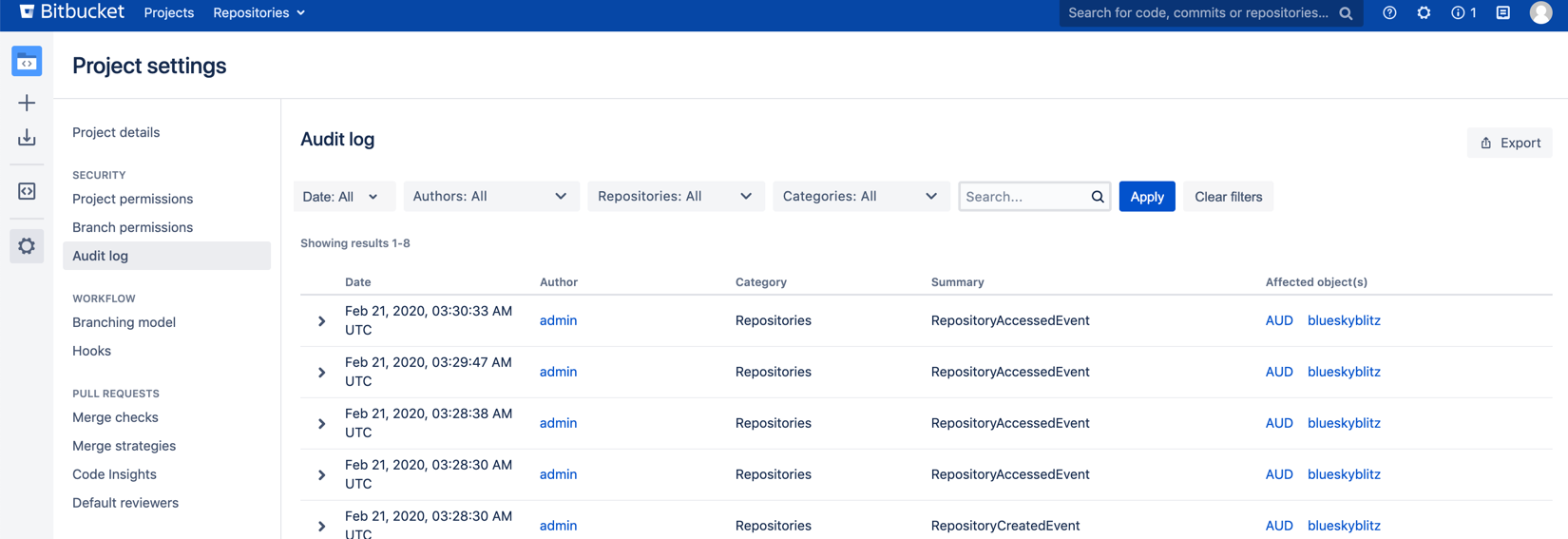Click the Bitbucket logo icon
The width and height of the screenshot is (1568, 539).
point(27,12)
